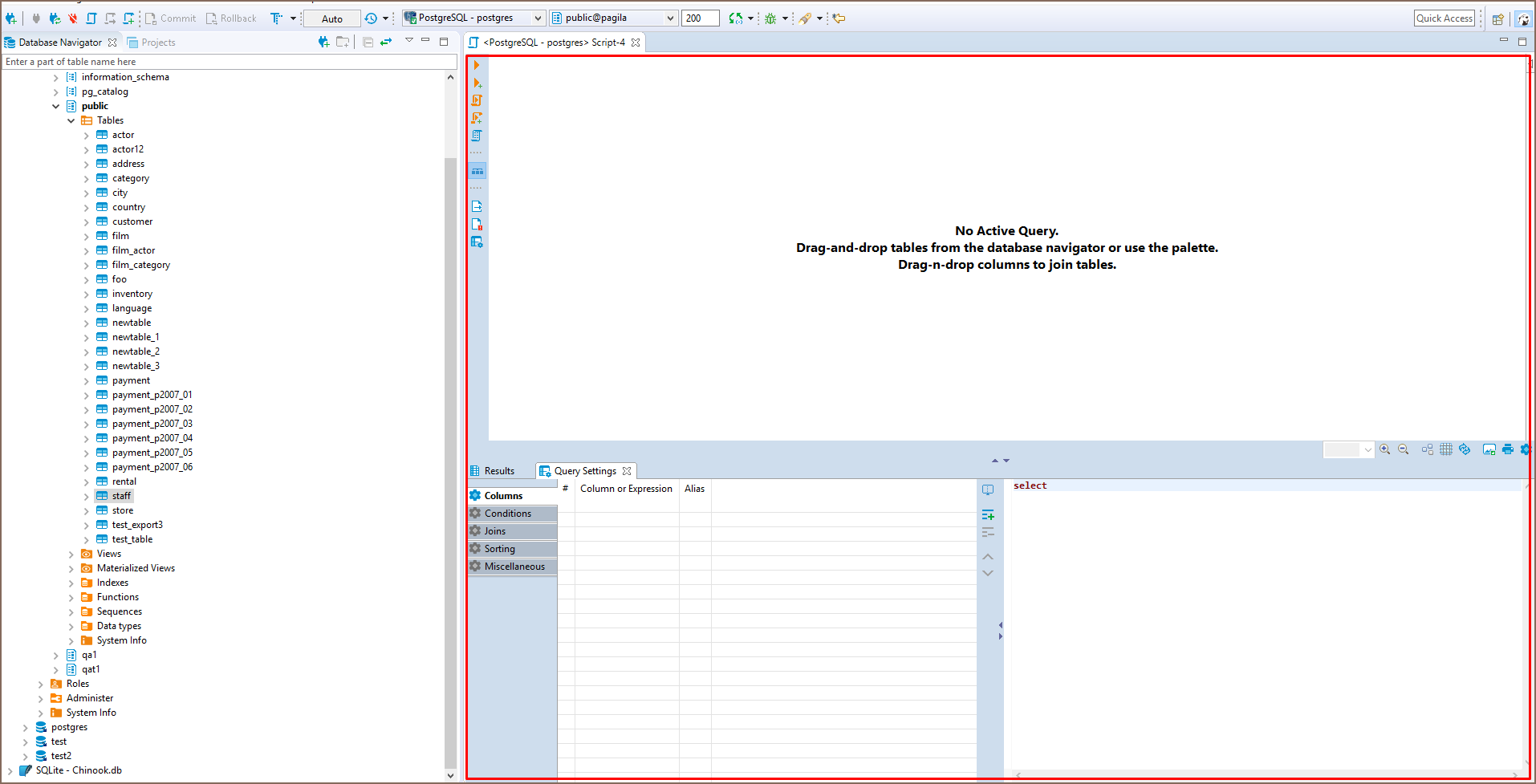This screenshot has width=1536, height=784.
Task: Collapse the Tables folder in the tree
Action: tap(71, 120)
